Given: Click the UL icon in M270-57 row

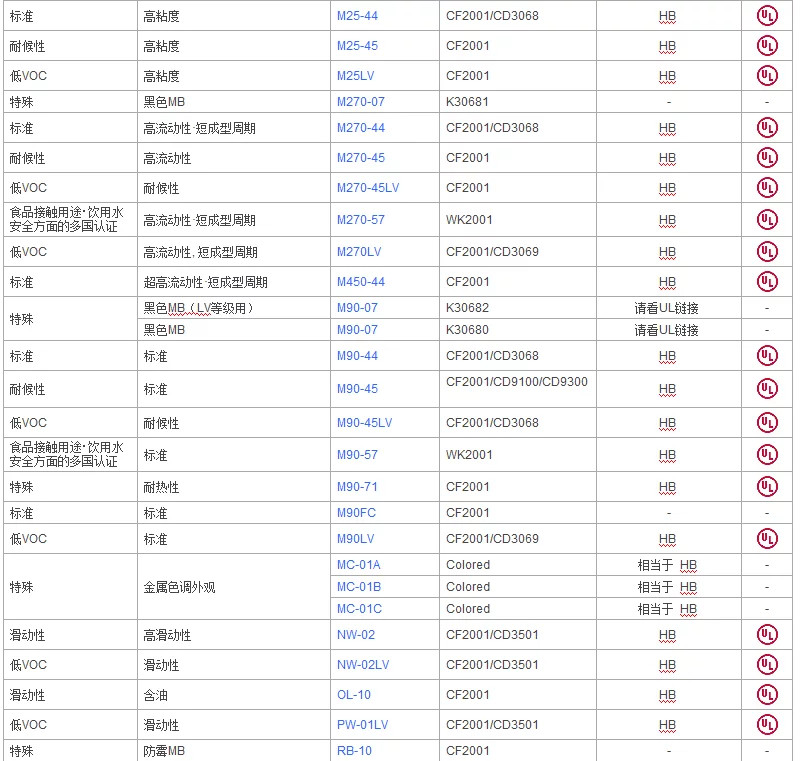Looking at the screenshot, I should click(x=767, y=220).
